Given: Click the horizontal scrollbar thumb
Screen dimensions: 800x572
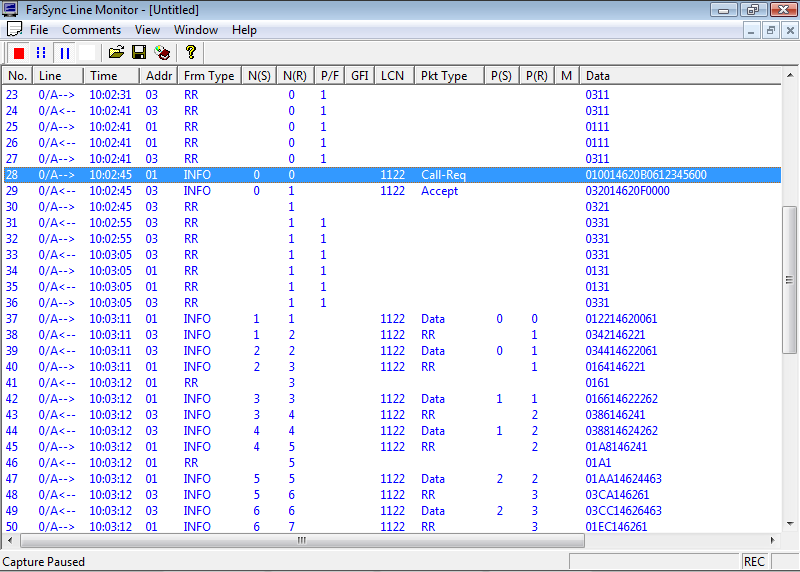Looking at the screenshot, I should click(x=302, y=540).
